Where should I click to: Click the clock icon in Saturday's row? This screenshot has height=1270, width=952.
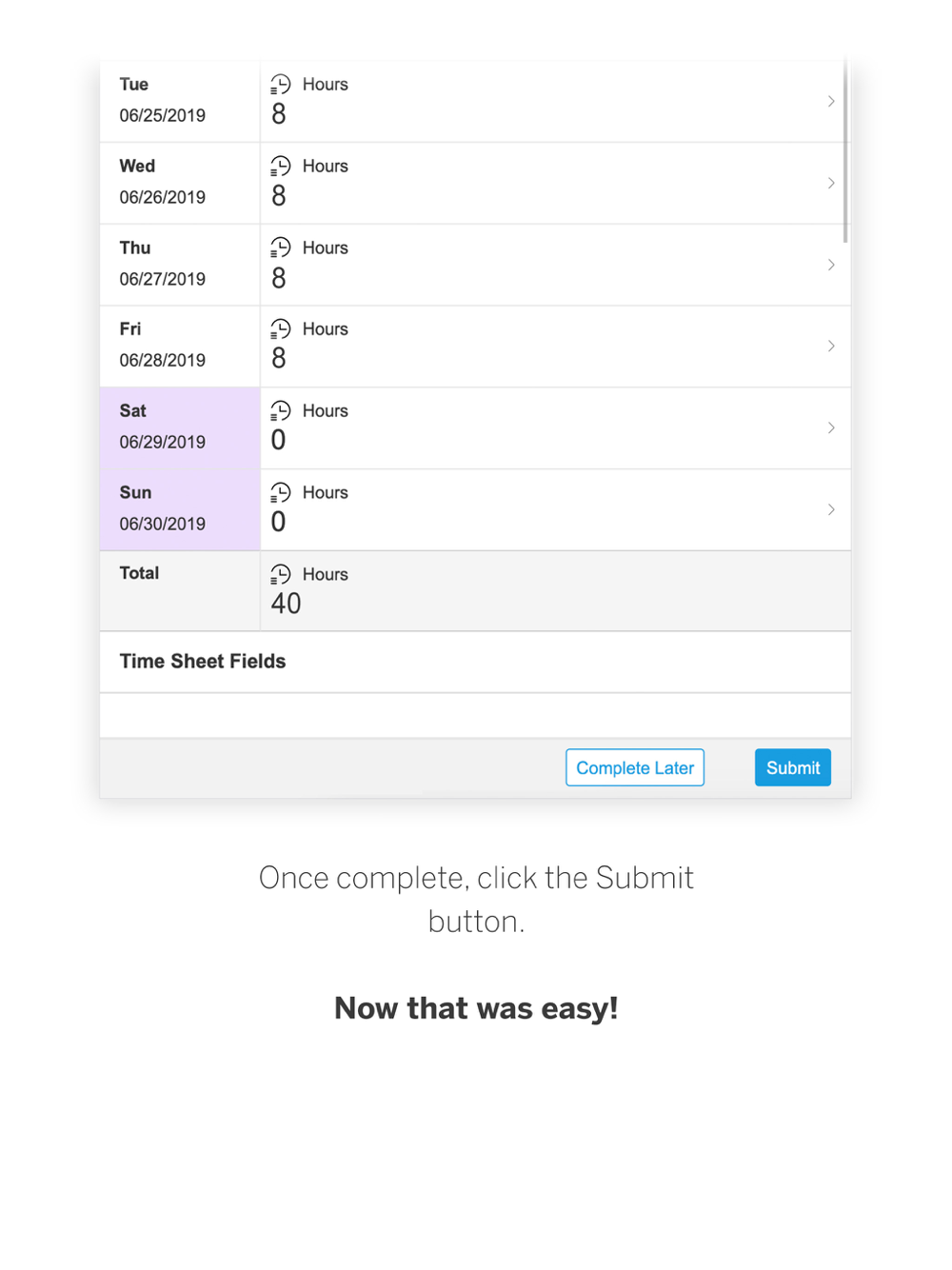(x=280, y=411)
